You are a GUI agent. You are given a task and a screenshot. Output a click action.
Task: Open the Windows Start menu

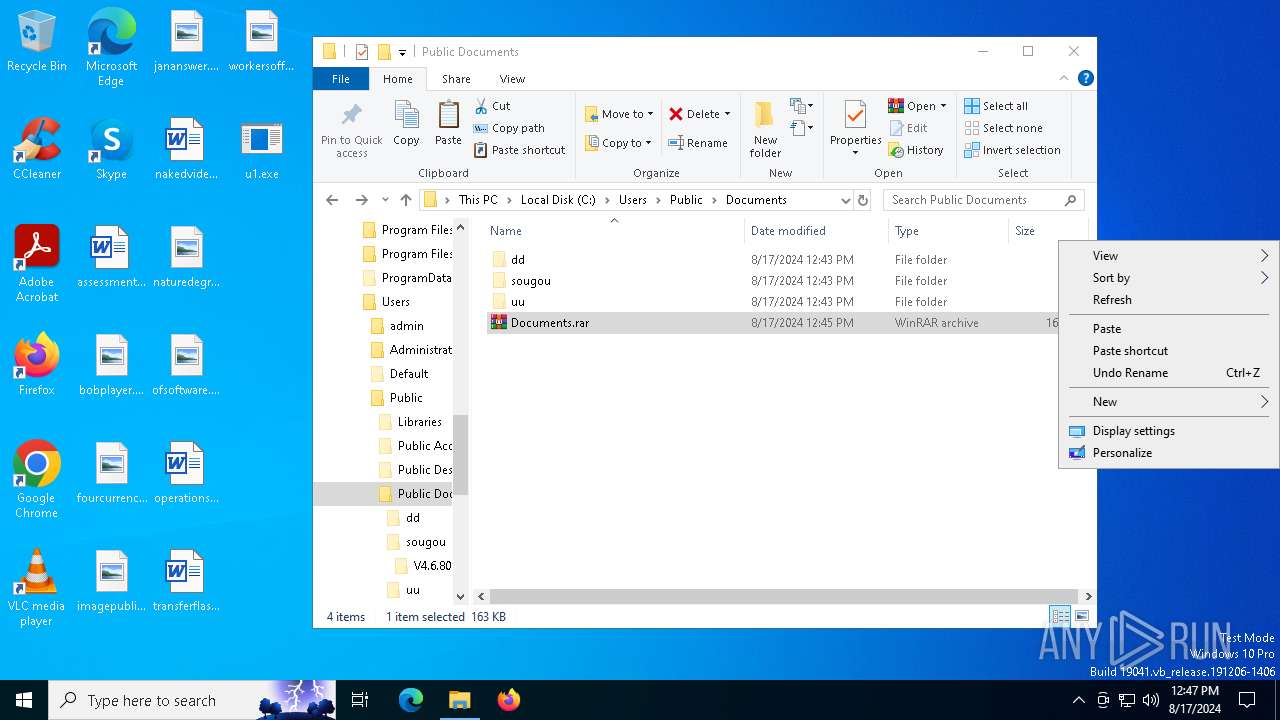coord(24,700)
